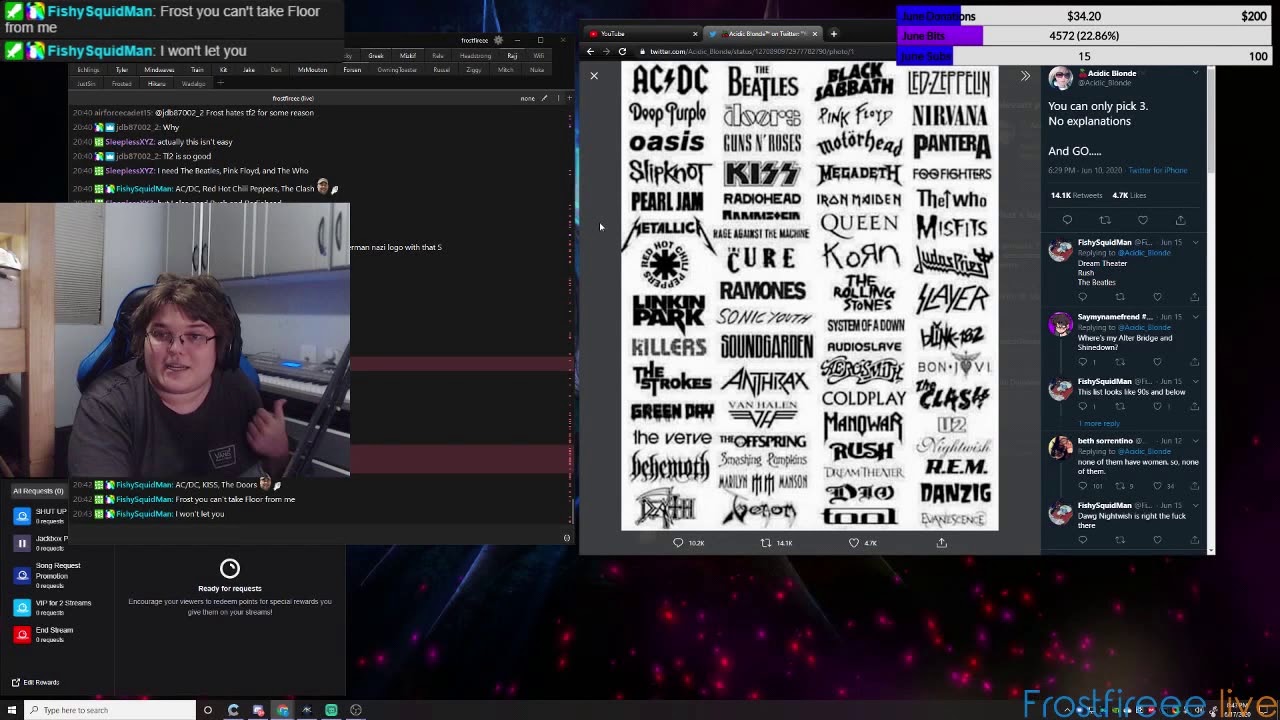The width and height of the screenshot is (1280, 720).
Task: Switch to the YouTube browser tab
Action: (641, 33)
